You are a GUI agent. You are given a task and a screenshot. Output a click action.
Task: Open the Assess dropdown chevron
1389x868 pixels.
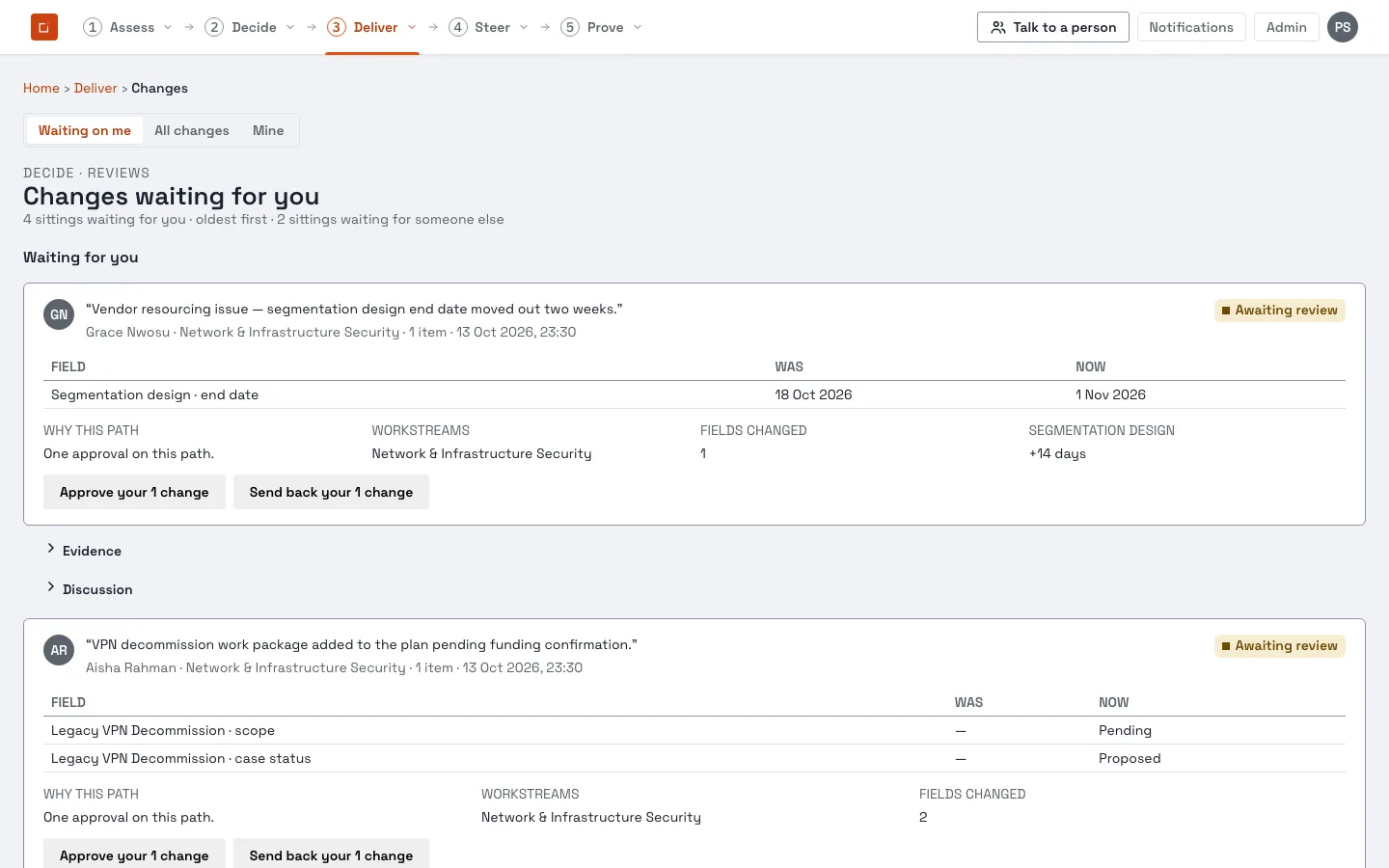coord(168,27)
